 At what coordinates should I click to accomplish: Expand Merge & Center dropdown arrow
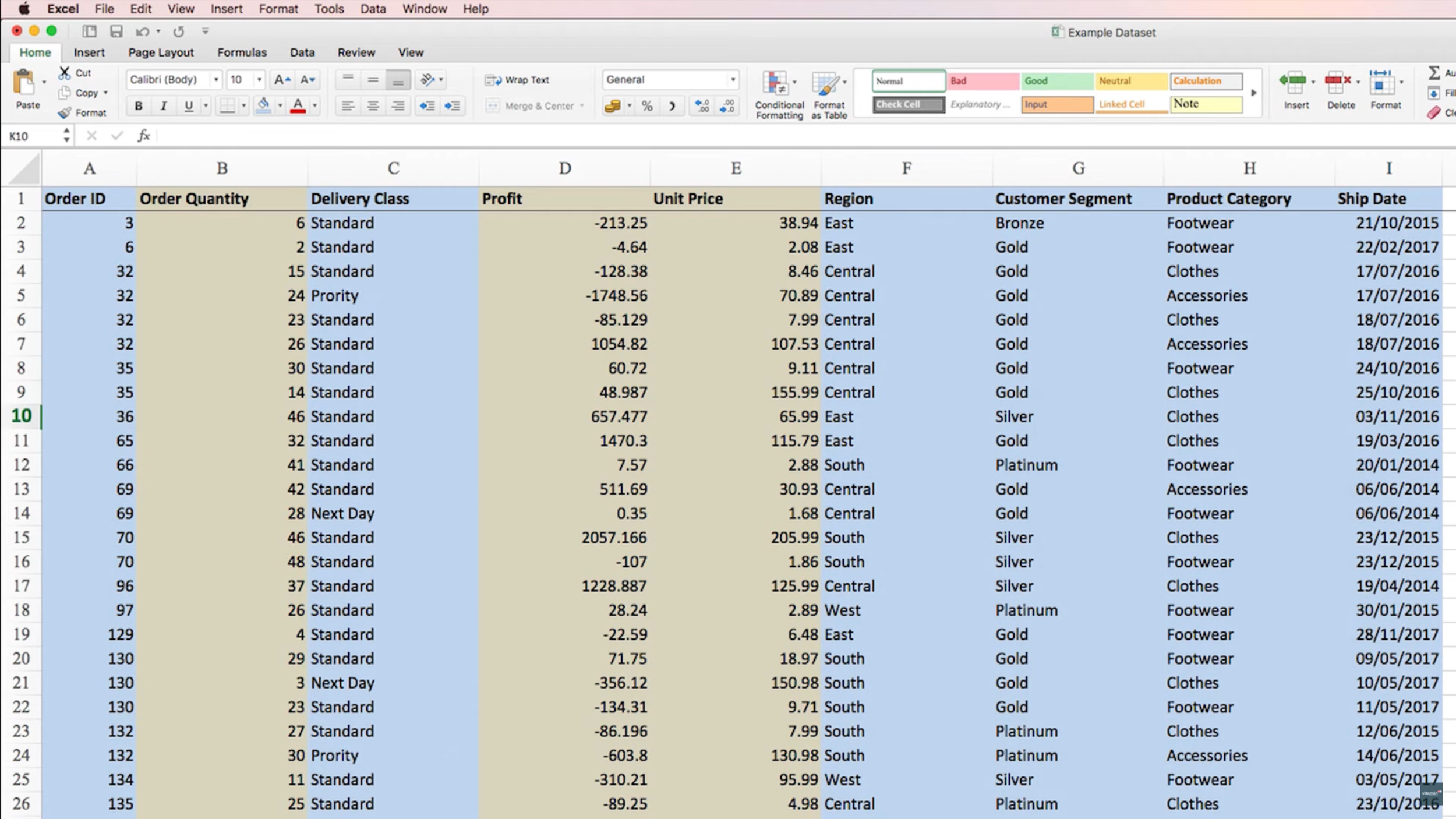(582, 105)
